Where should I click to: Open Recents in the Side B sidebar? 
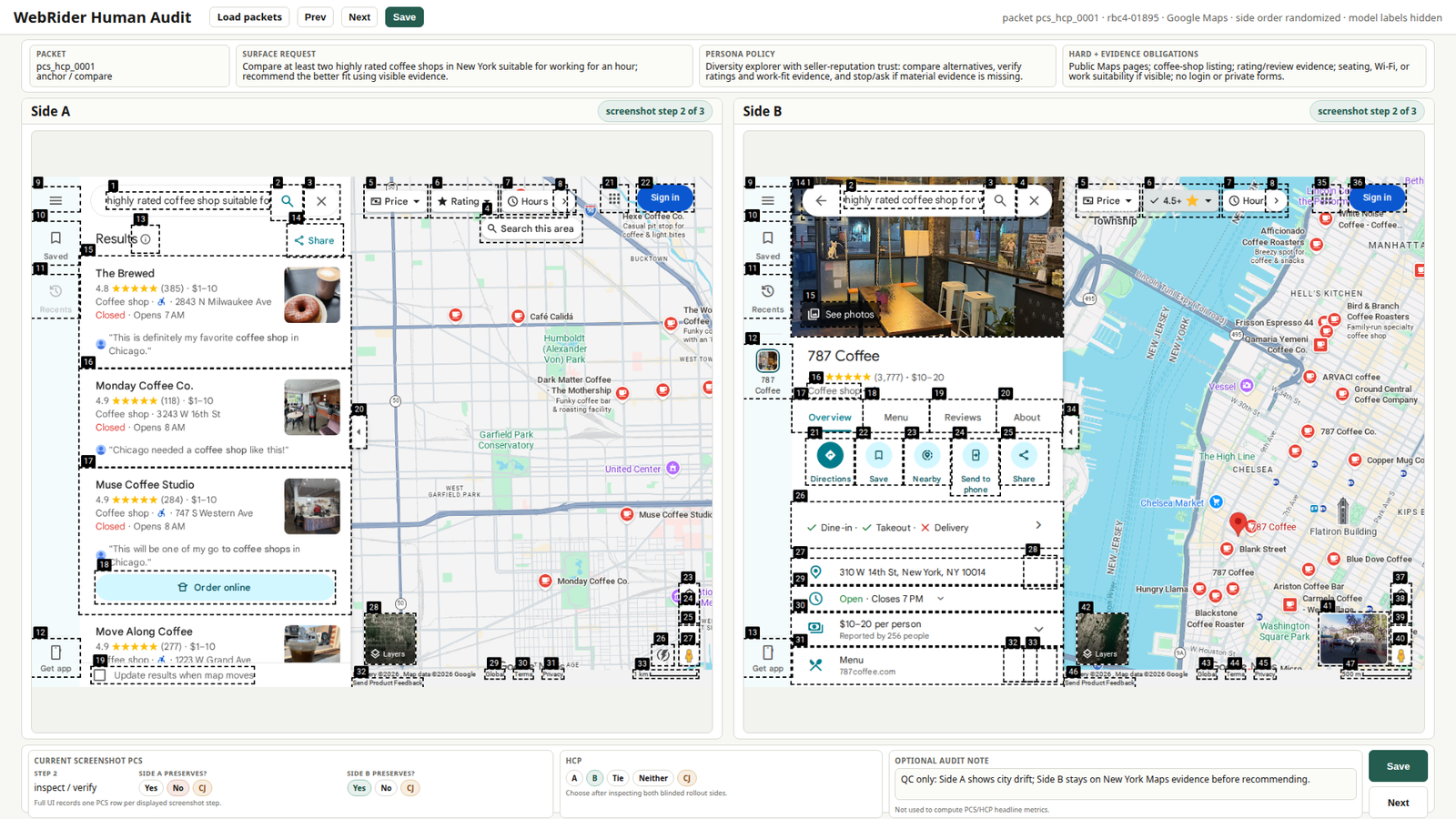[767, 298]
